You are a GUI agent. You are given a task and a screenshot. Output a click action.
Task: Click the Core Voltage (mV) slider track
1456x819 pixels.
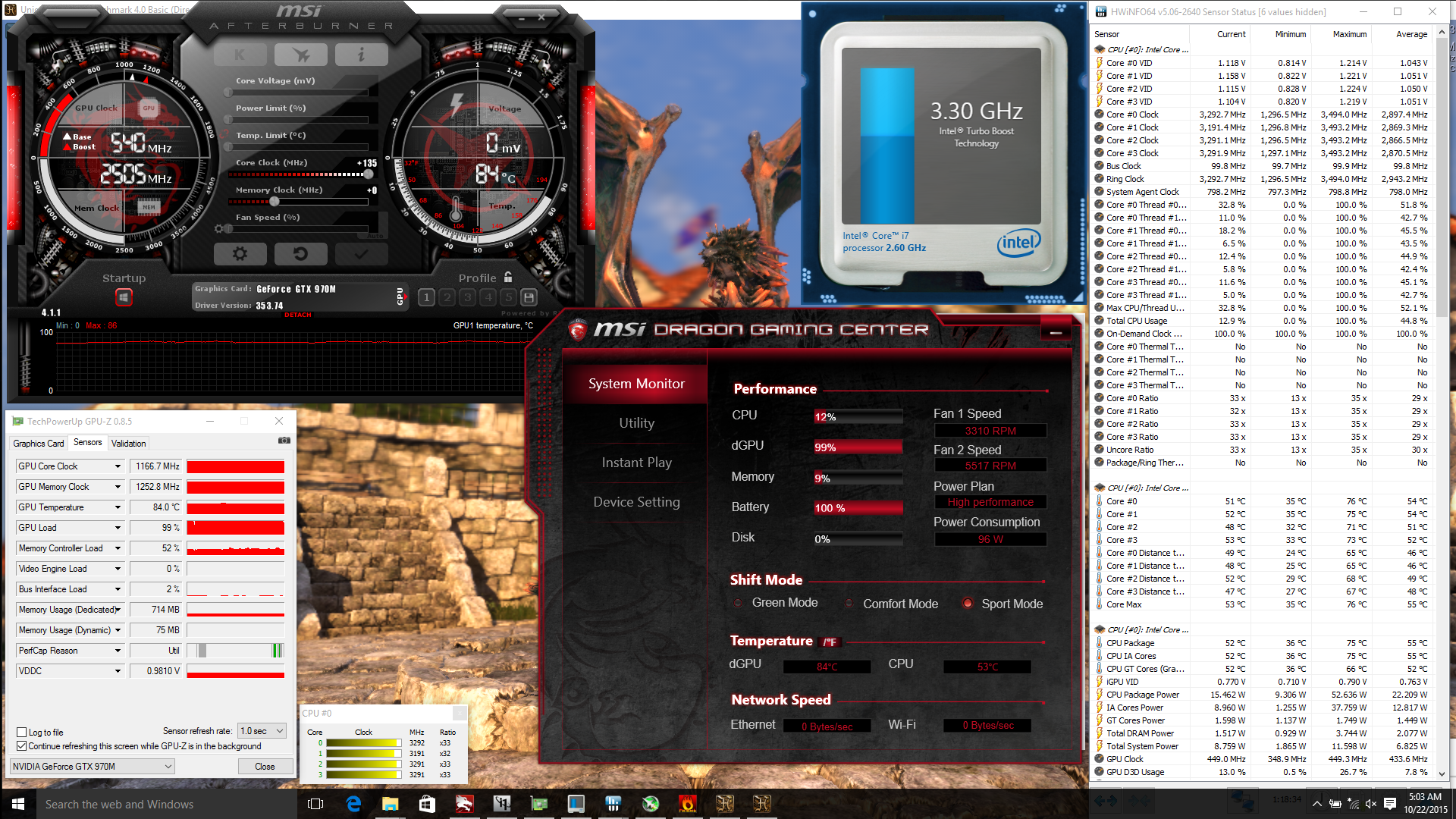(298, 93)
